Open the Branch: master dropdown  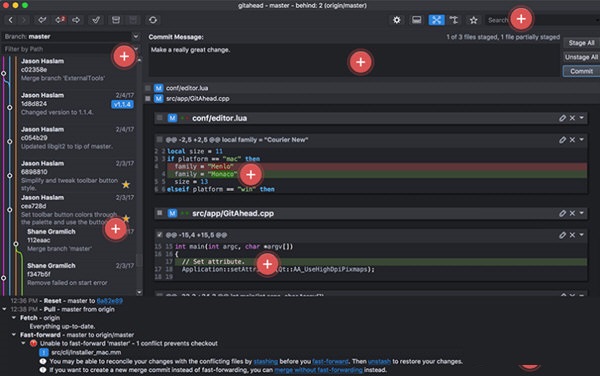(x=70, y=36)
